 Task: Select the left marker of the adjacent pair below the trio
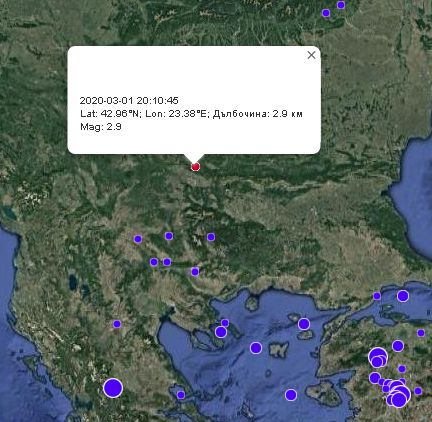[154, 262]
